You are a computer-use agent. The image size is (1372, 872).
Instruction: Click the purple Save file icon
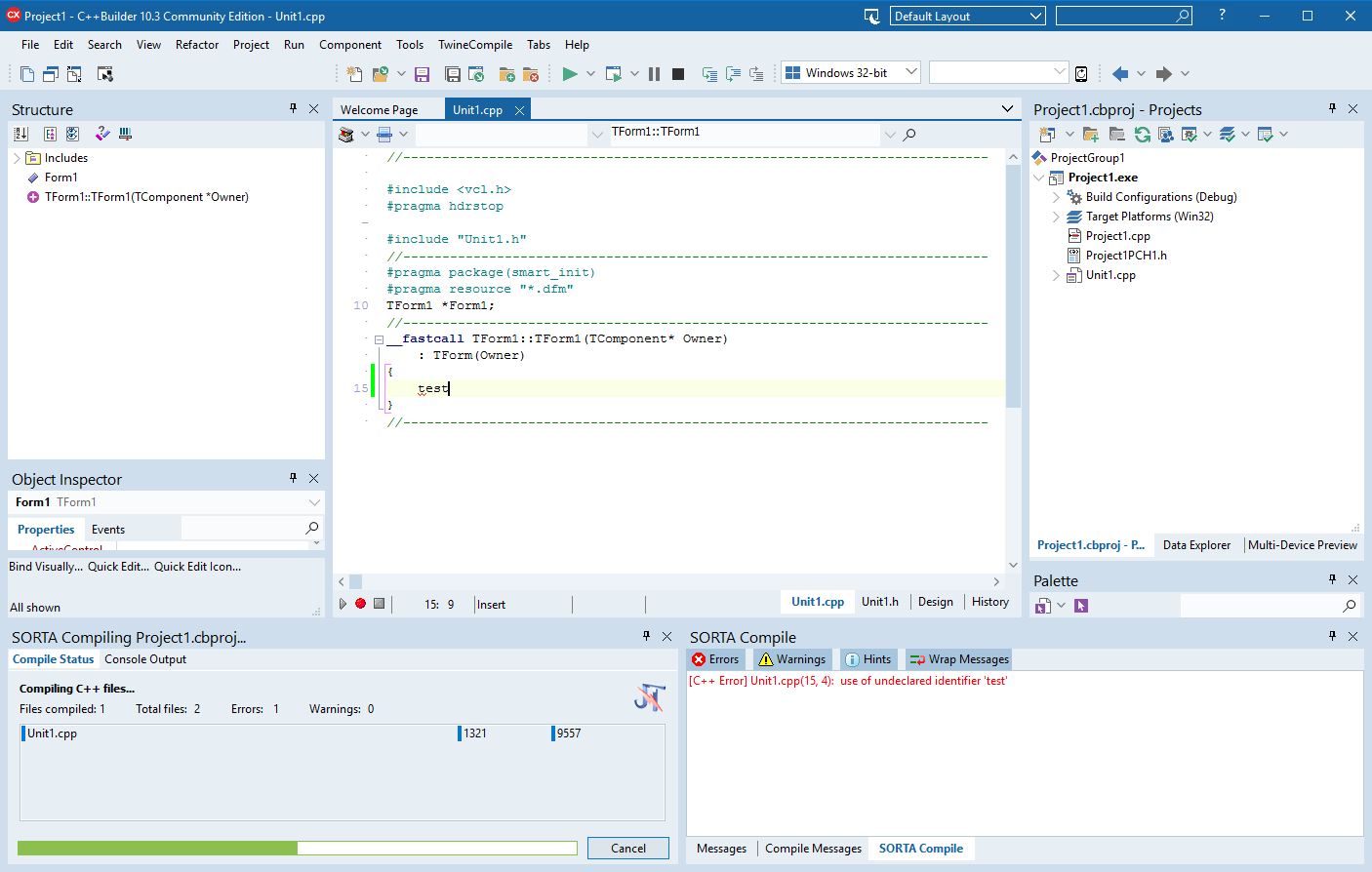422,74
